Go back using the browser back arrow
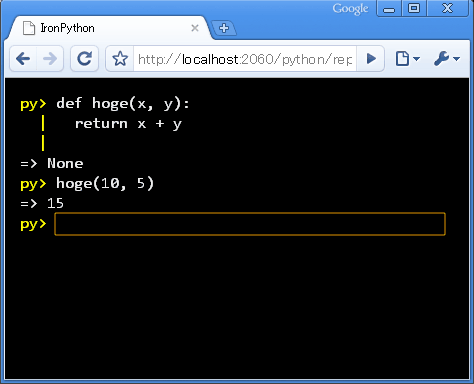Image resolution: width=474 pixels, height=384 pixels. tap(23, 59)
